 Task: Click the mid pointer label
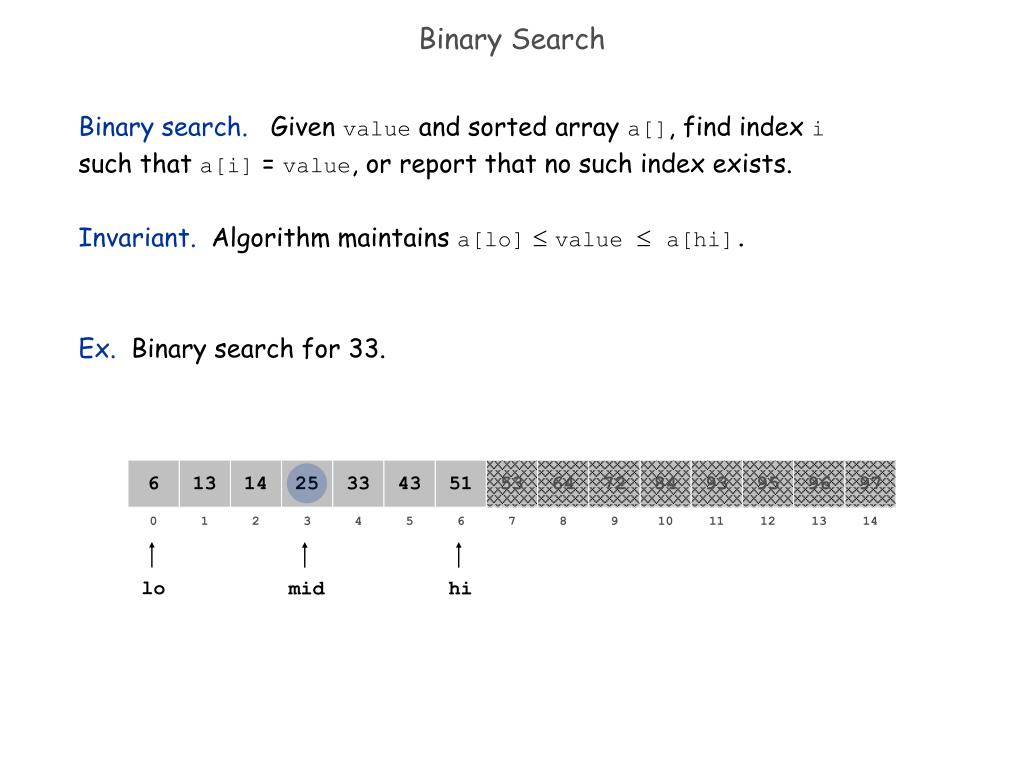[306, 588]
